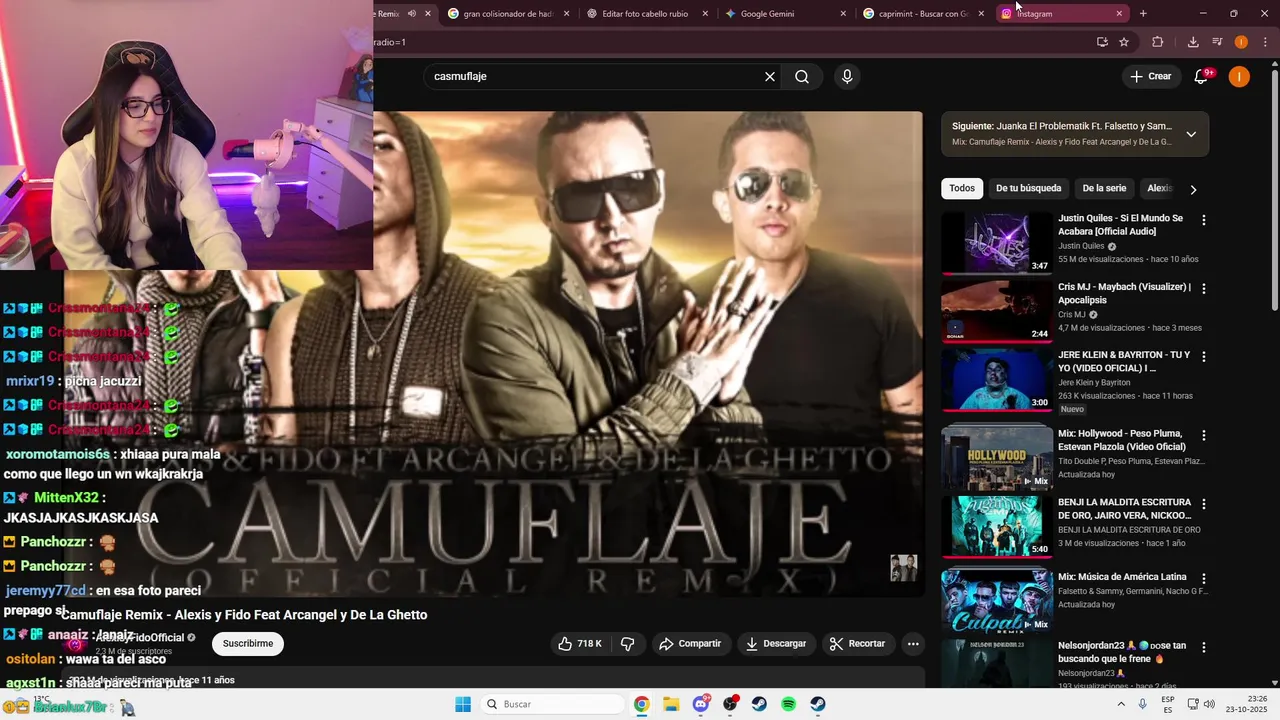Click the Crear button

(x=1150, y=76)
